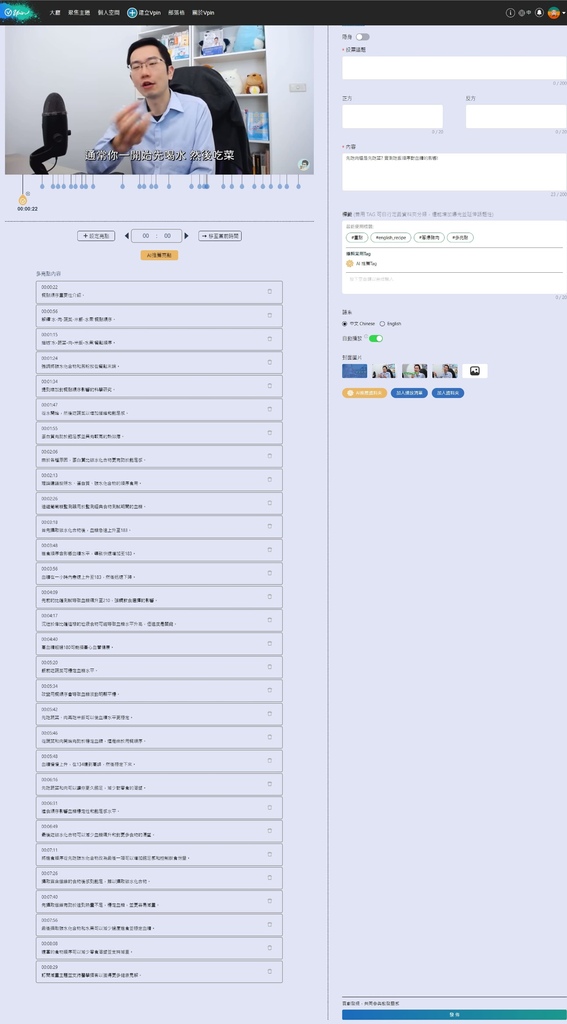The width and height of the screenshot is (567, 1024).
Task: Delete the 00:01:15 pin entry
Action: coord(270,338)
